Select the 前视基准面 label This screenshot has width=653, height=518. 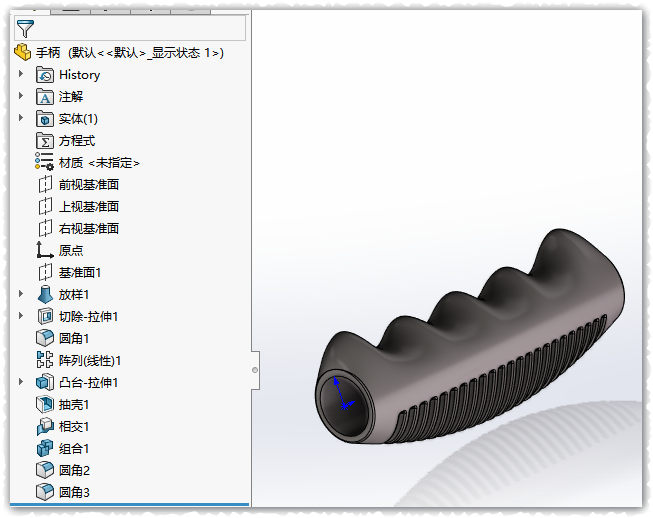[x=89, y=184]
